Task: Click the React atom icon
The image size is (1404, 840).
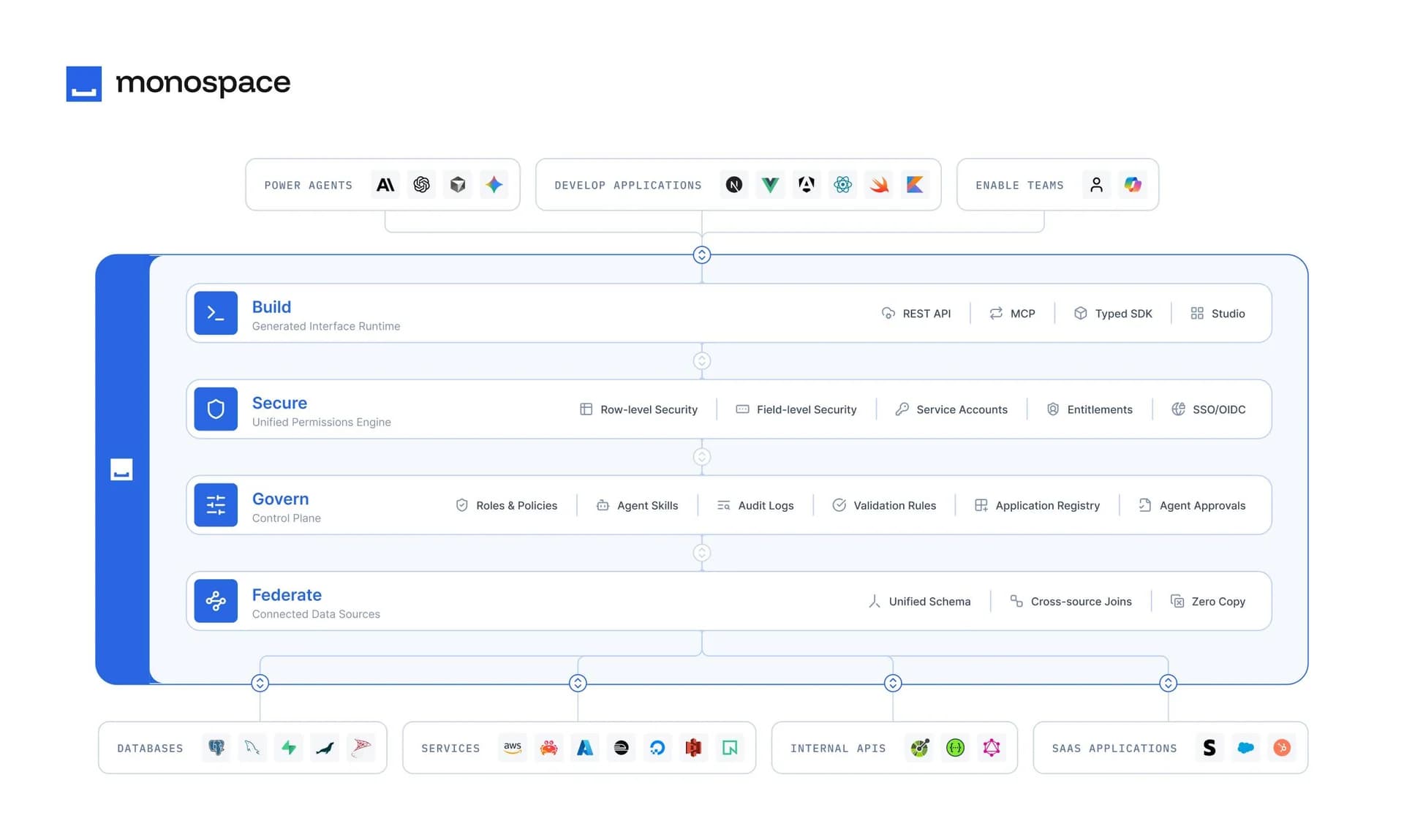Action: [x=842, y=185]
